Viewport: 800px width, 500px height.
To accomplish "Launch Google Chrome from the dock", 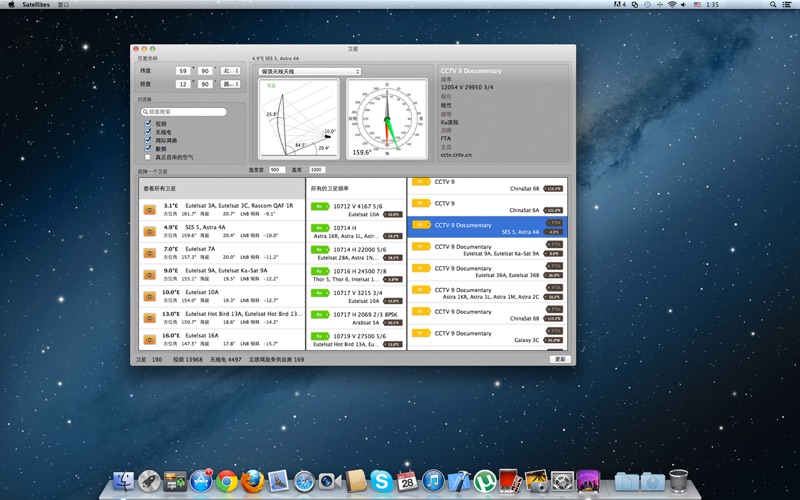I will (227, 481).
